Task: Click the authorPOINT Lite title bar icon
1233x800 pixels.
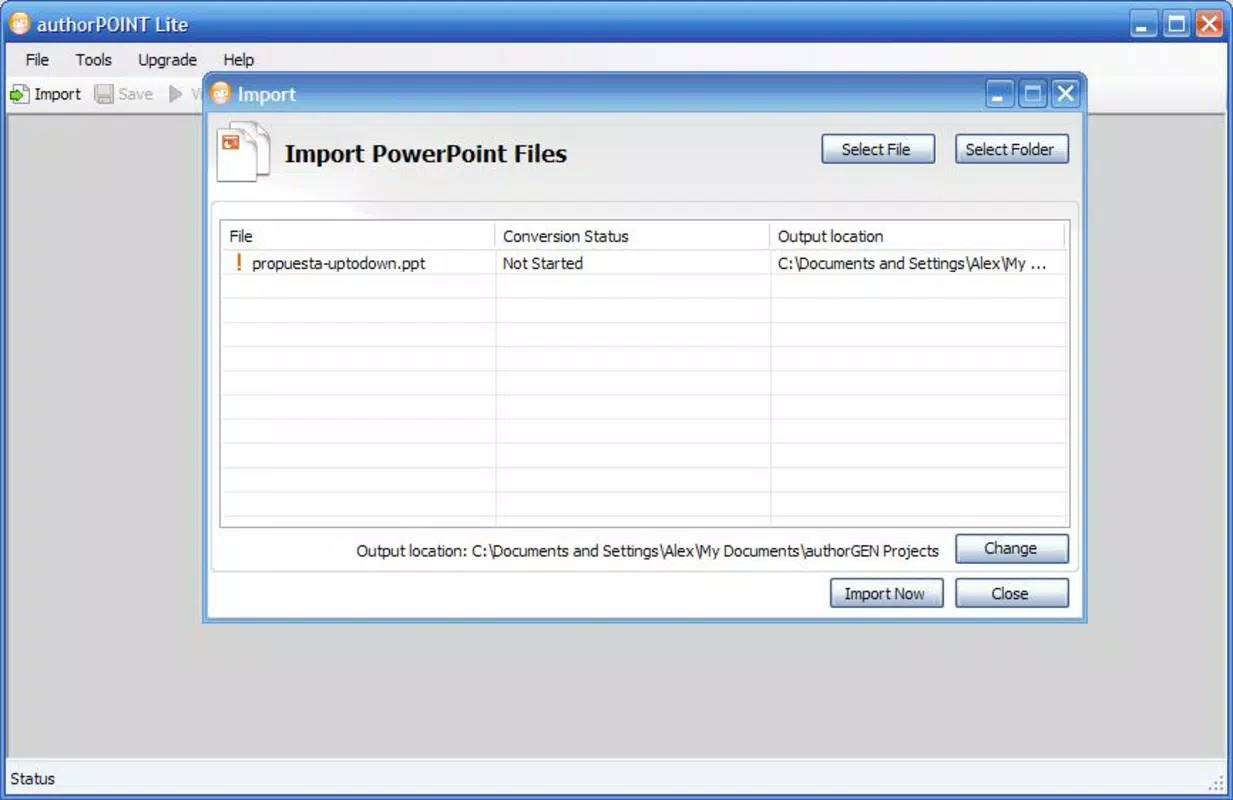Action: pyautogui.click(x=20, y=23)
